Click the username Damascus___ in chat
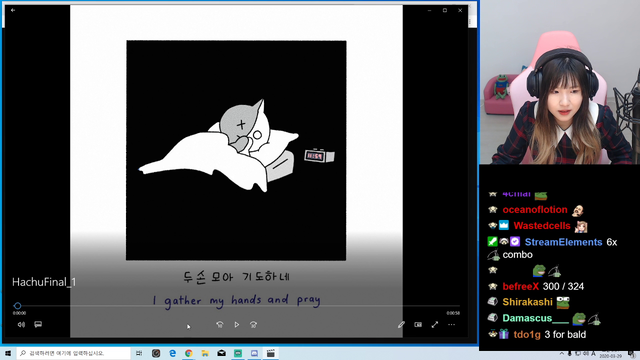Image resolution: width=640 pixels, height=360 pixels. point(536,318)
